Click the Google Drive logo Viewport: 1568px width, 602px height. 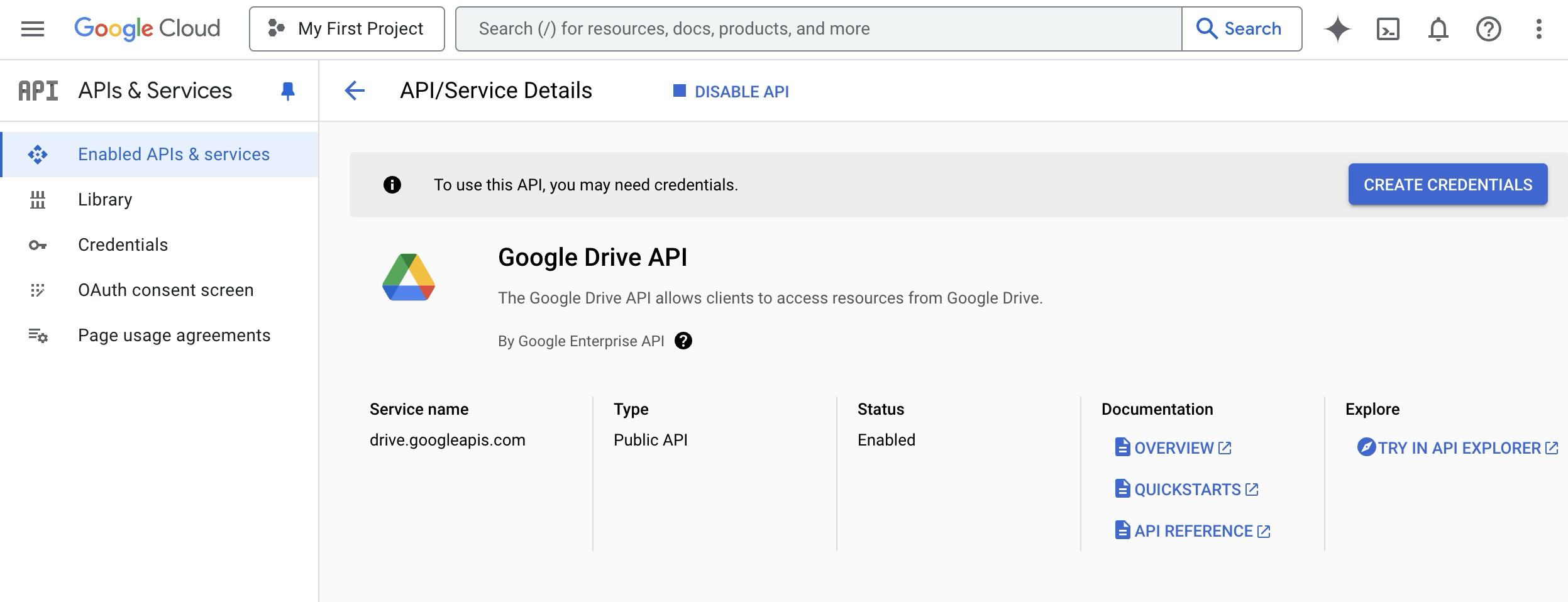pos(409,277)
